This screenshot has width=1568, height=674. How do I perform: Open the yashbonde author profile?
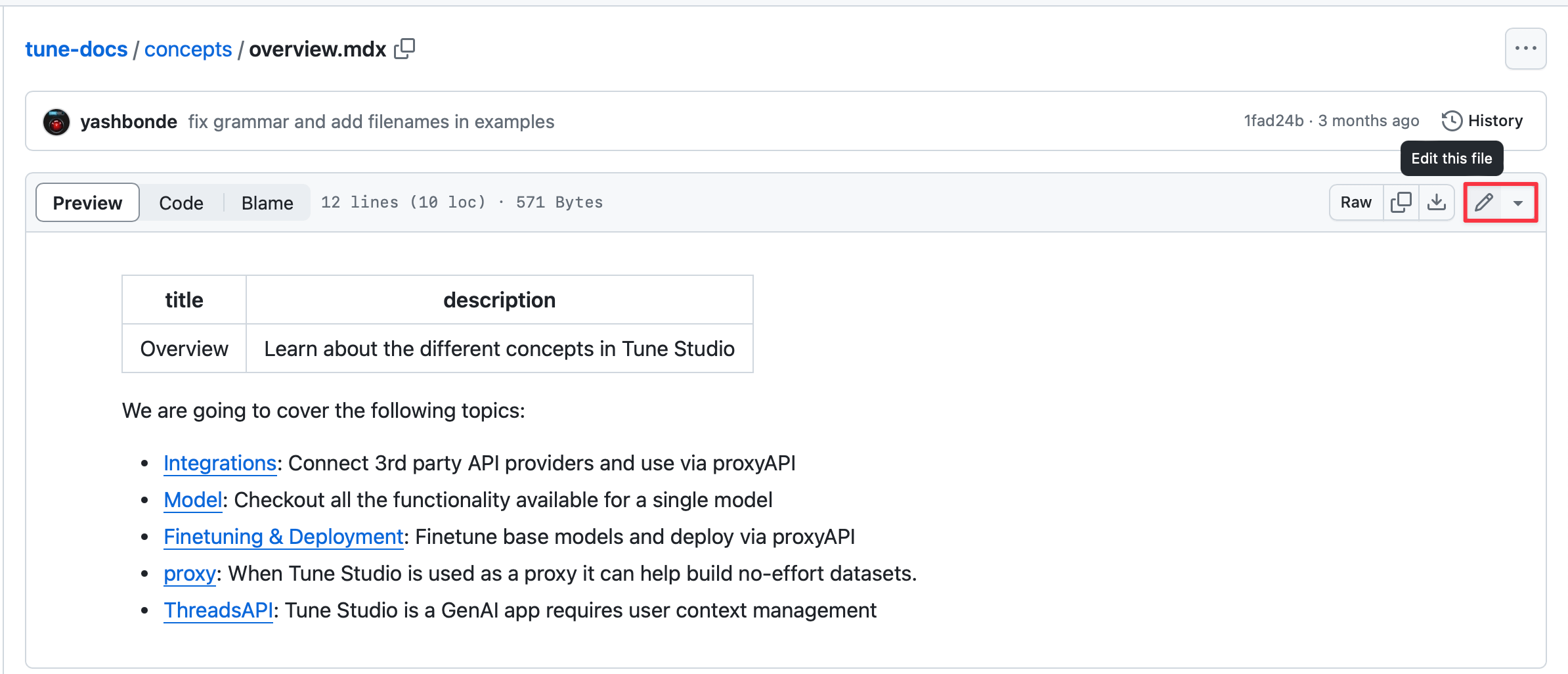pyautogui.click(x=129, y=122)
